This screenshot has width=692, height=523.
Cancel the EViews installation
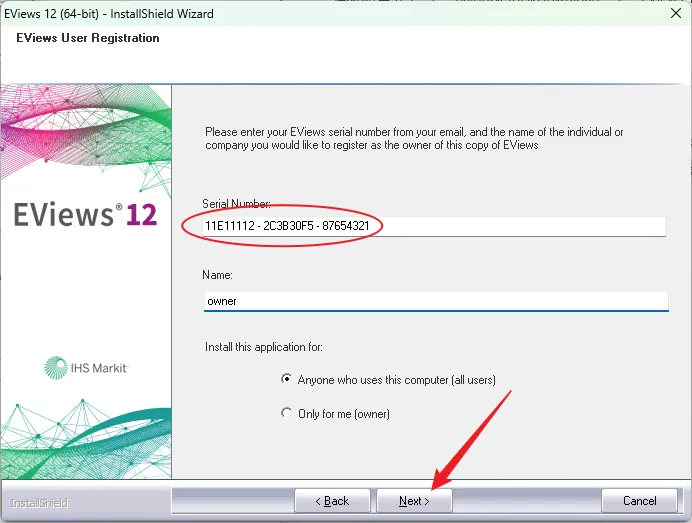(639, 500)
